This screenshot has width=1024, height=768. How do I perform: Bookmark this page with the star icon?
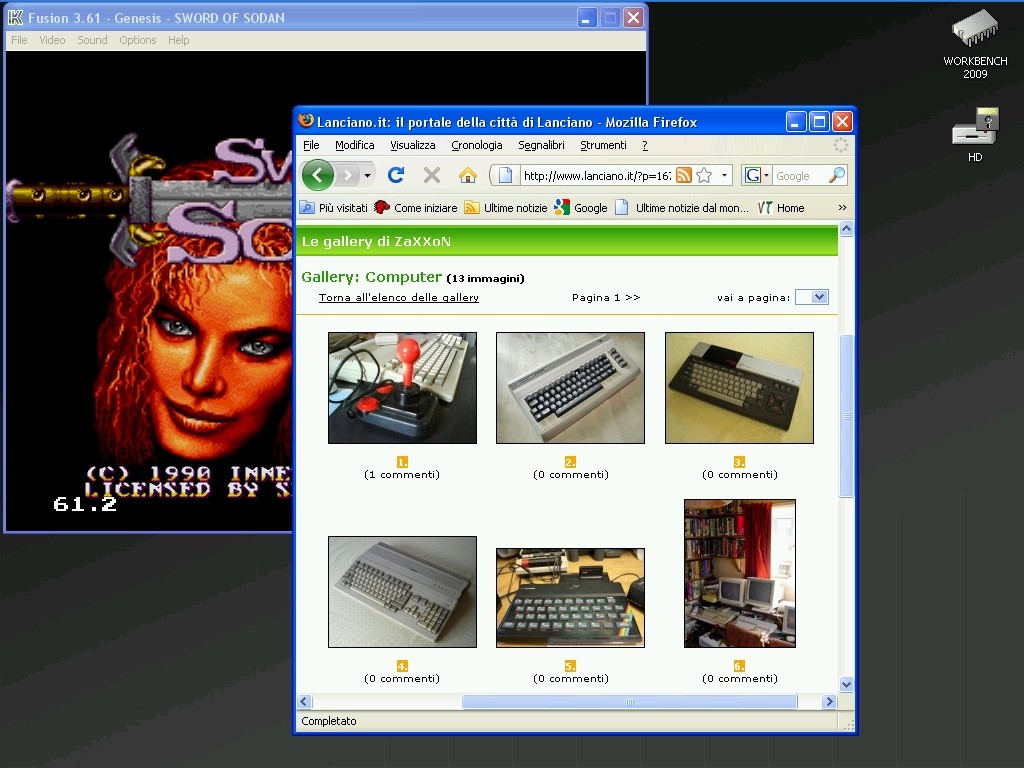tap(704, 175)
